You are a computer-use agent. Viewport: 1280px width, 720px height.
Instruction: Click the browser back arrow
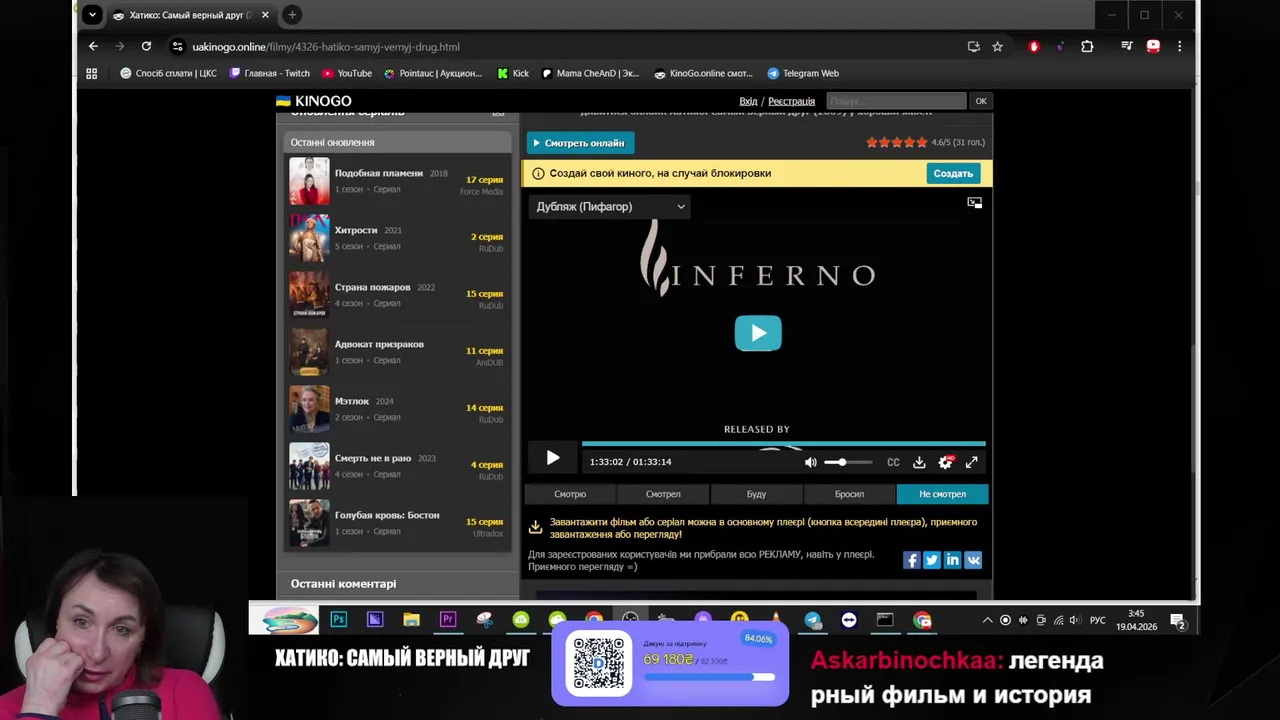(x=93, y=46)
